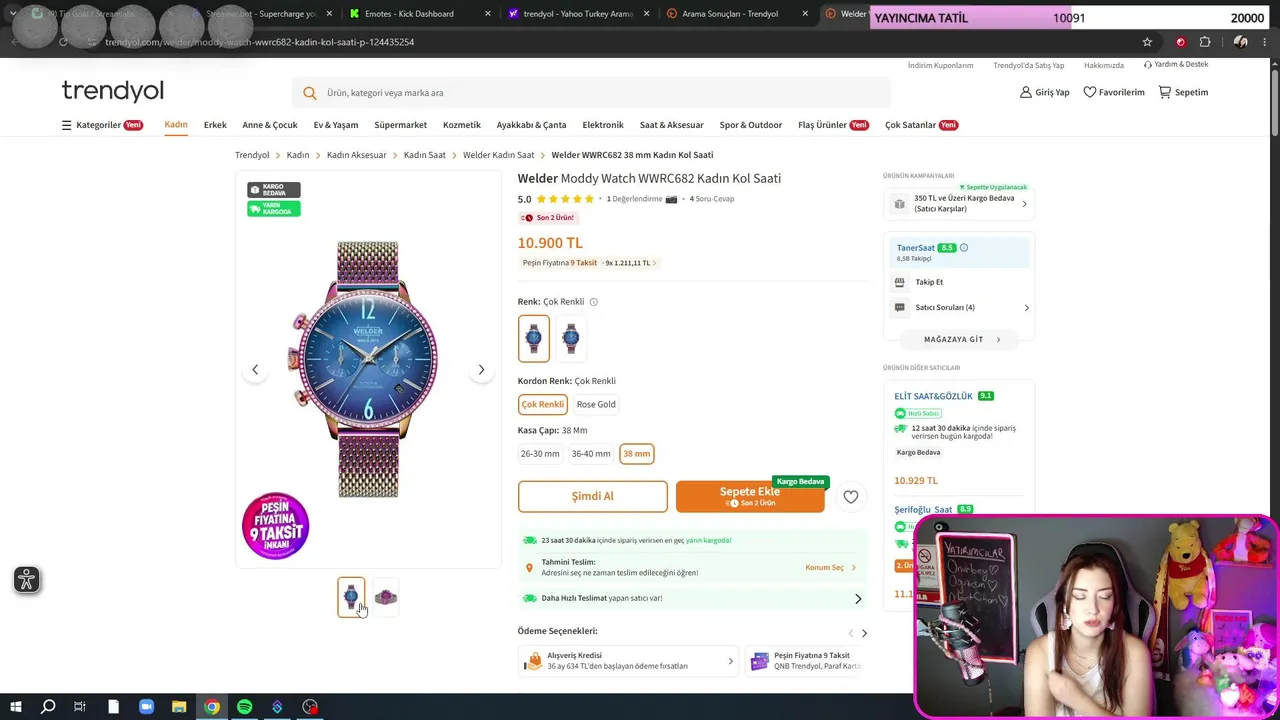Choose the 38 mm case size
The height and width of the screenshot is (720, 1280).
[637, 454]
